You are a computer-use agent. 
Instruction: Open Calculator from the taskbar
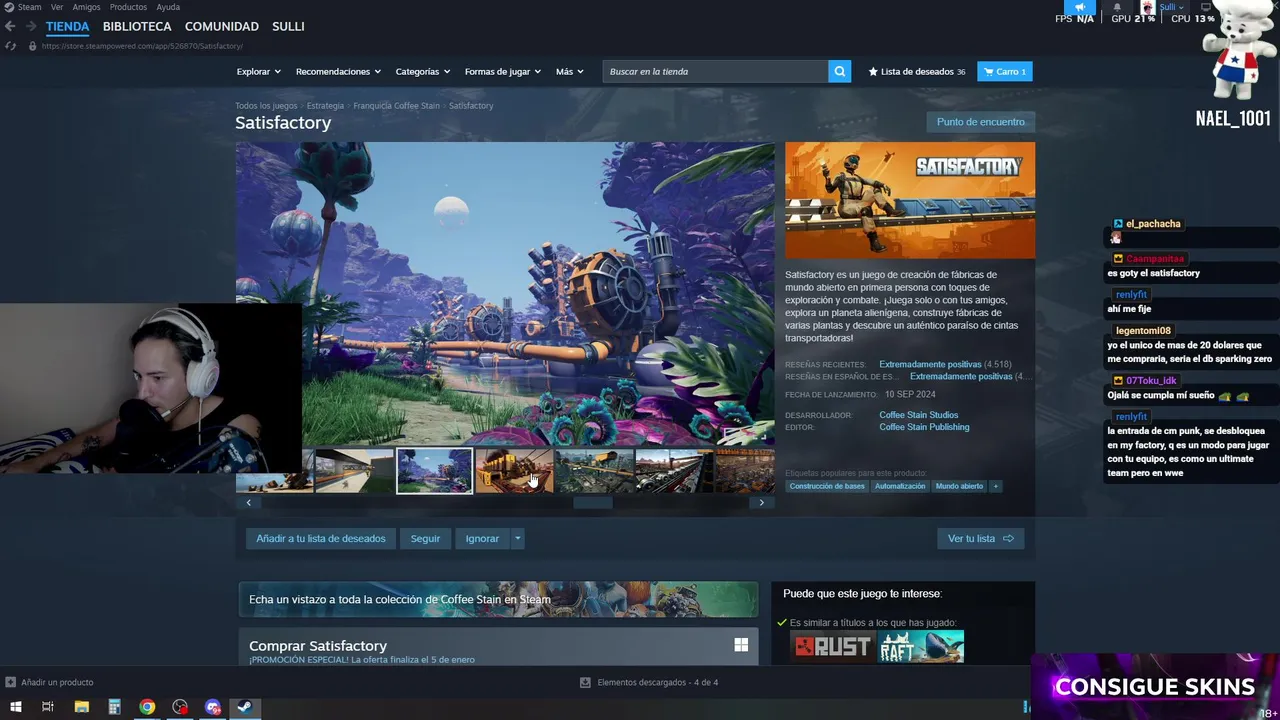(x=114, y=707)
